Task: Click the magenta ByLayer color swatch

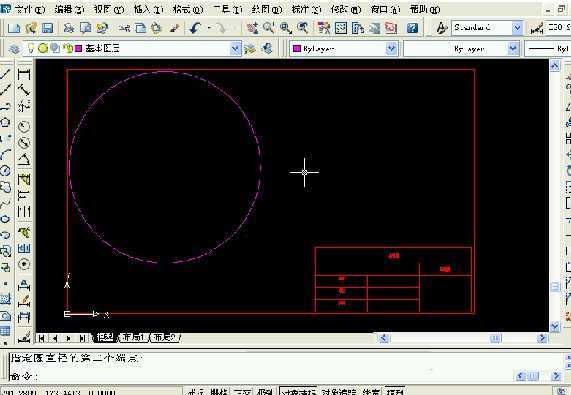Action: coord(297,48)
